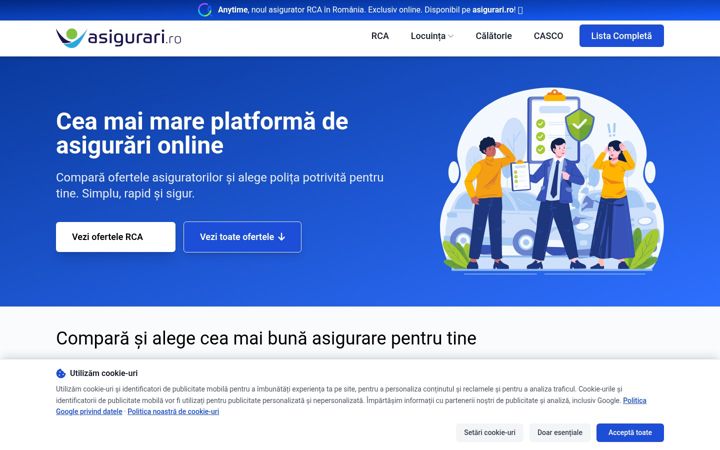Choose Doar esențiale cookies
The image size is (720, 450).
[560, 433]
